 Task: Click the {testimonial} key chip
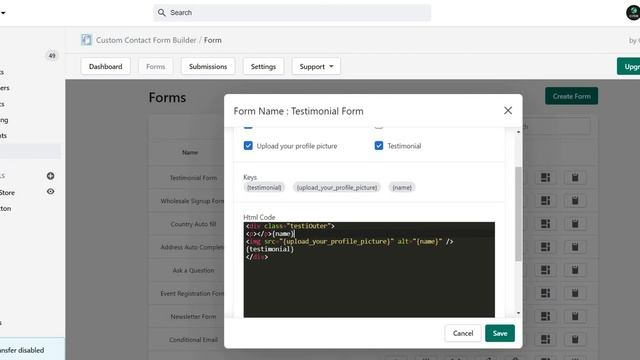264,187
